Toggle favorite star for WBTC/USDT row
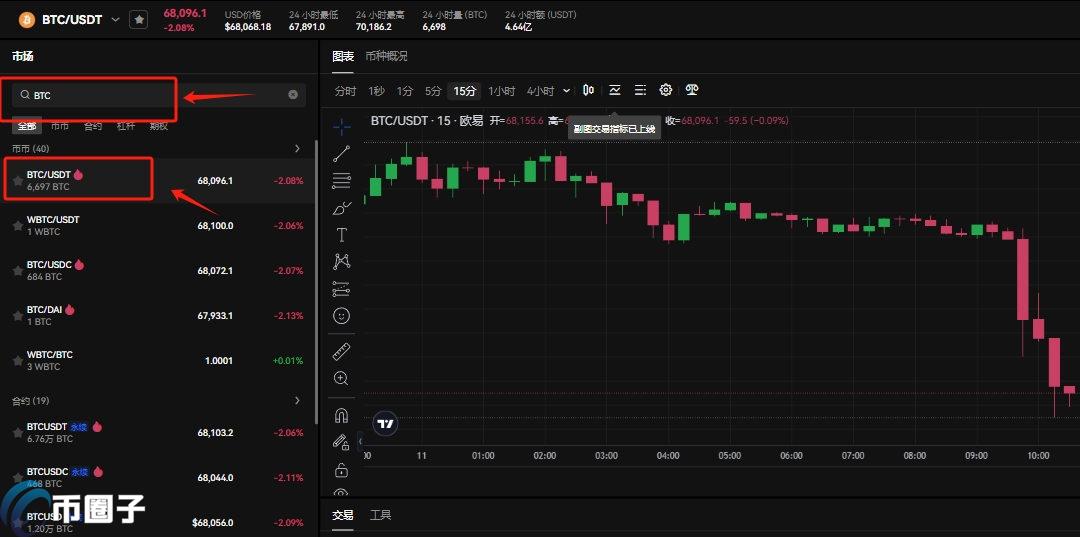Image resolution: width=1080 pixels, height=537 pixels. 17,226
